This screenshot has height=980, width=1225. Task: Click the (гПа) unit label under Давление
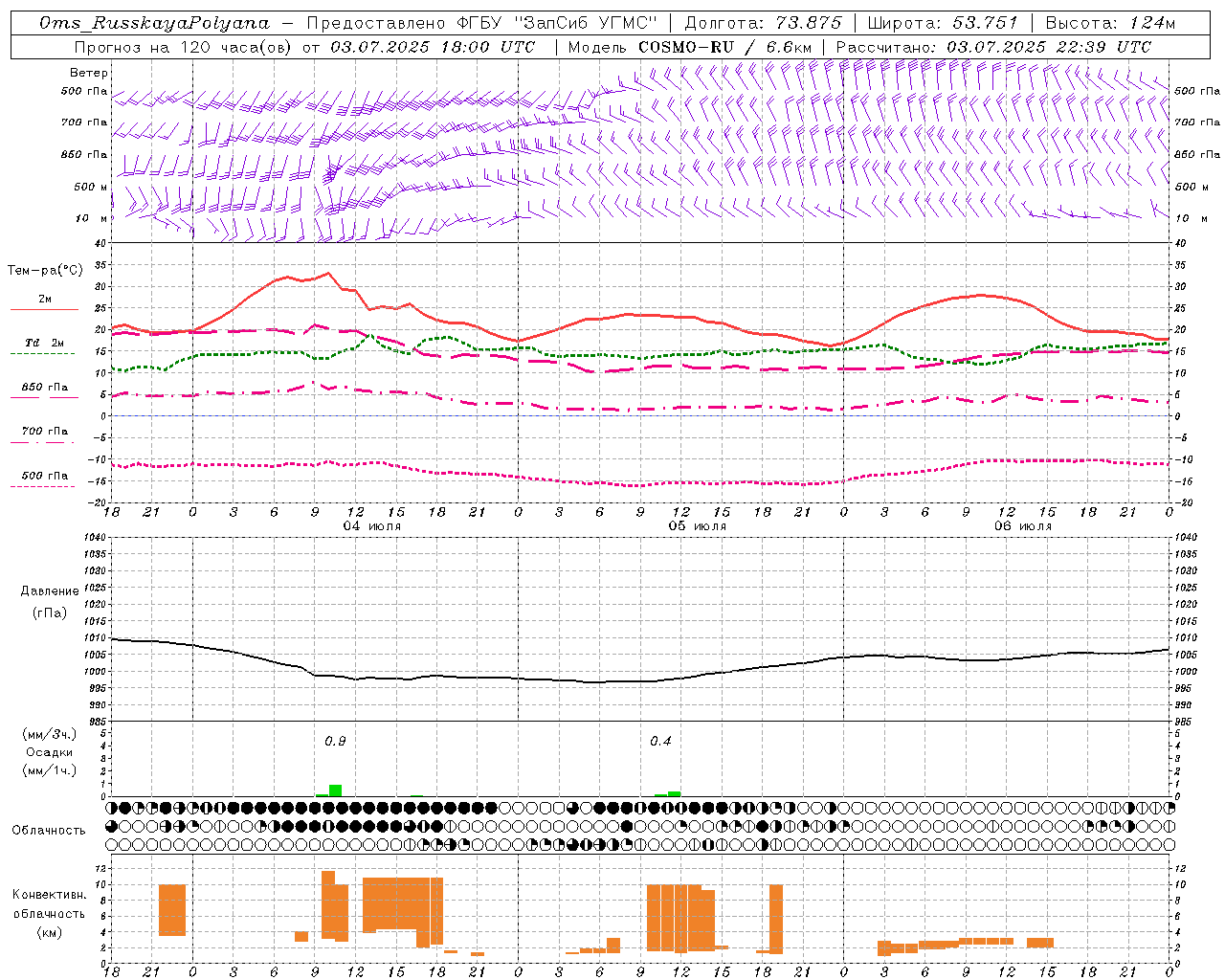pos(50,612)
